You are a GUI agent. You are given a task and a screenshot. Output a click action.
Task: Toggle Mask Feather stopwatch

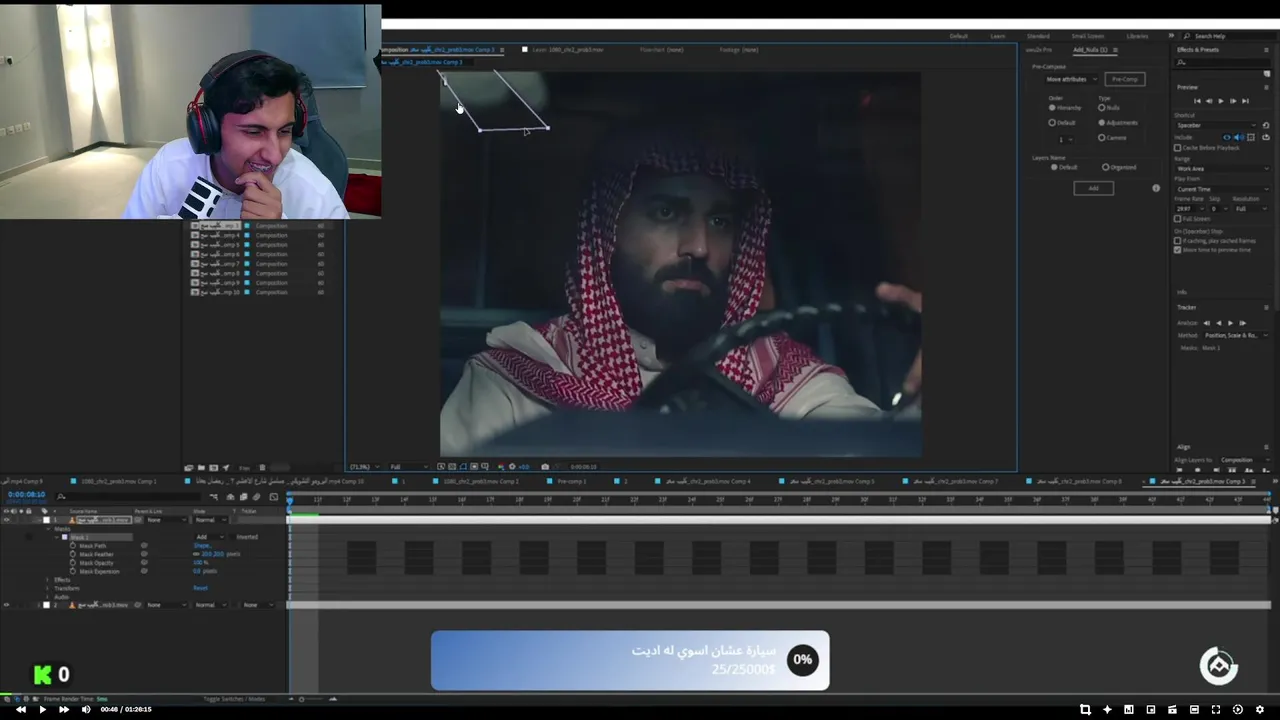(x=73, y=554)
